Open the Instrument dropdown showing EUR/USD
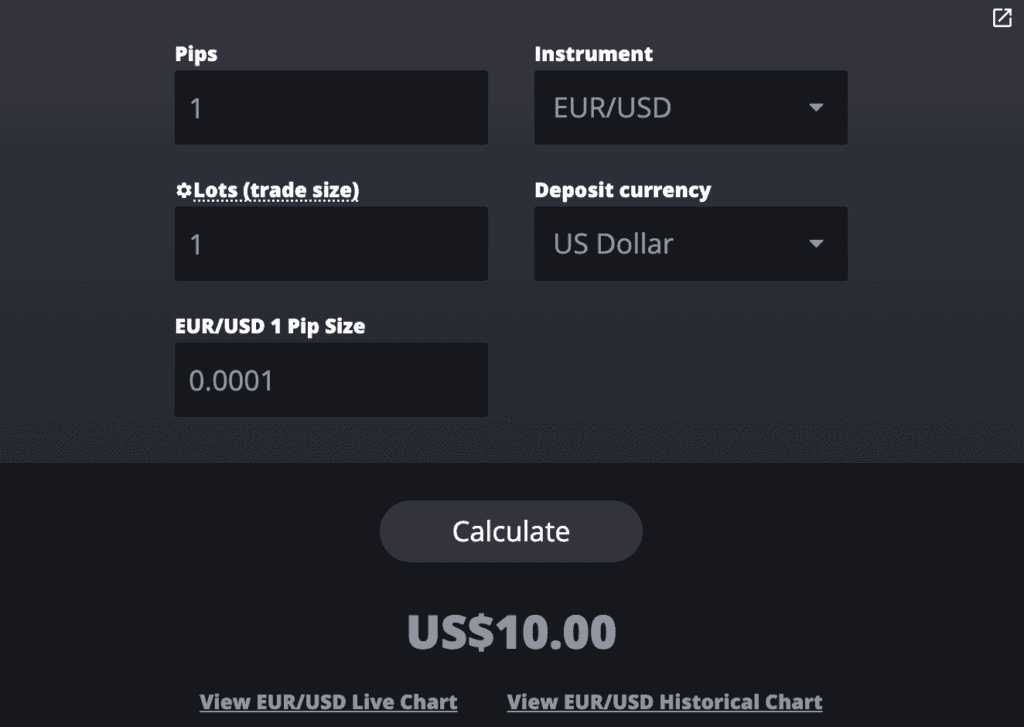This screenshot has width=1024, height=727. 690,107
